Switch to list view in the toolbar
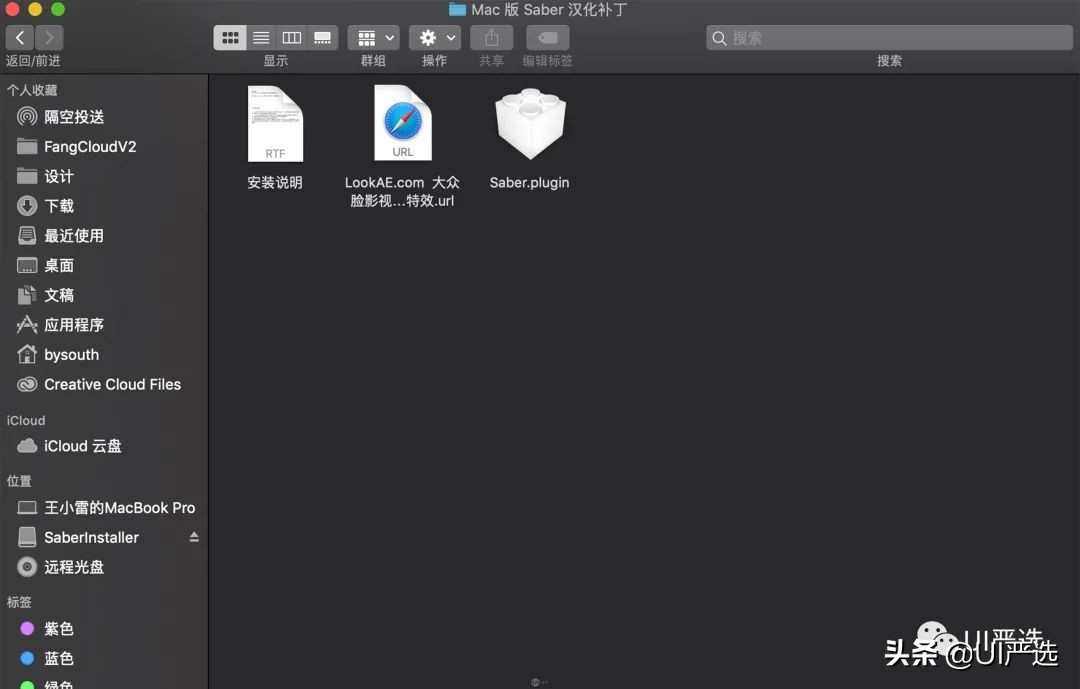This screenshot has width=1080, height=689. pyautogui.click(x=260, y=37)
